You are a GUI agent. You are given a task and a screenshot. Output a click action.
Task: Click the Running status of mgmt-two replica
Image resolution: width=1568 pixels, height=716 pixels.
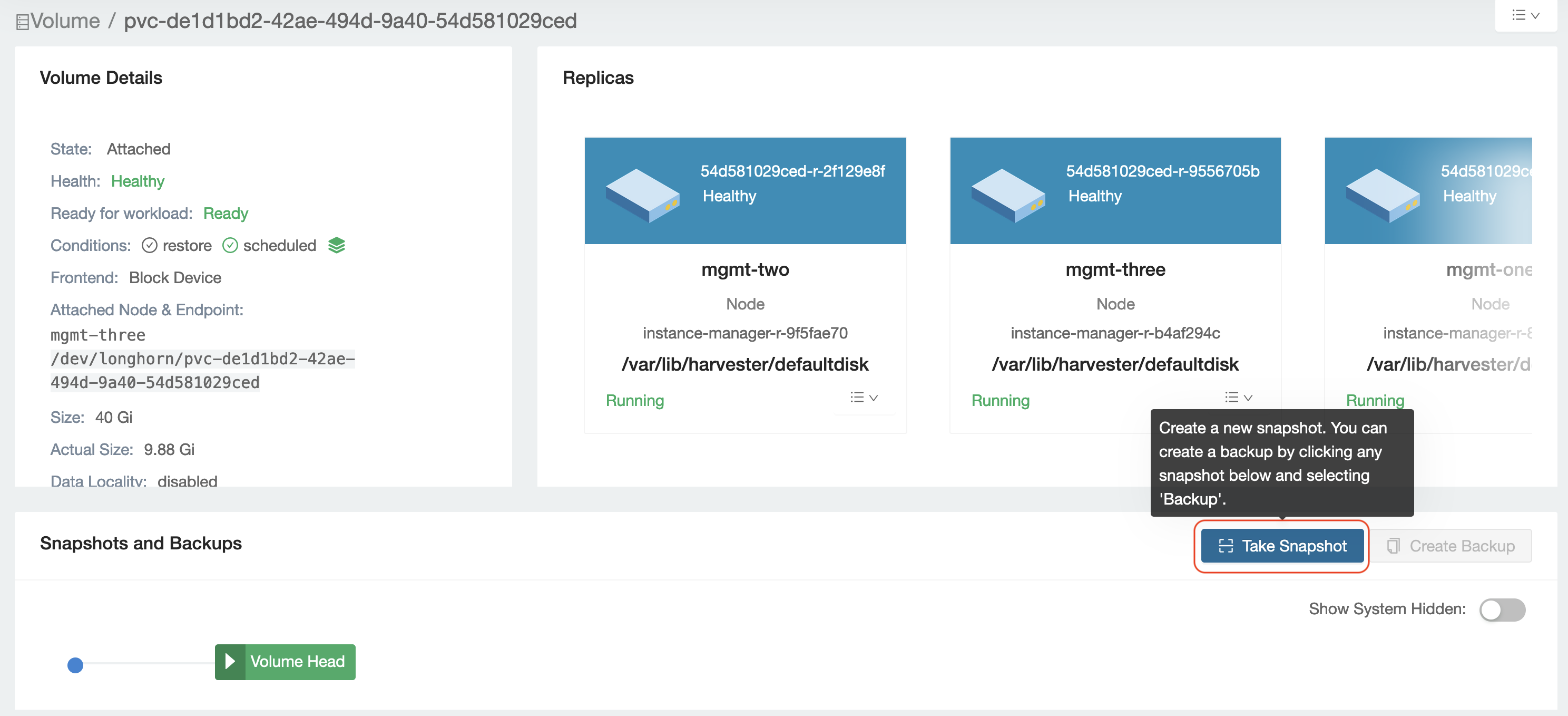(635, 400)
